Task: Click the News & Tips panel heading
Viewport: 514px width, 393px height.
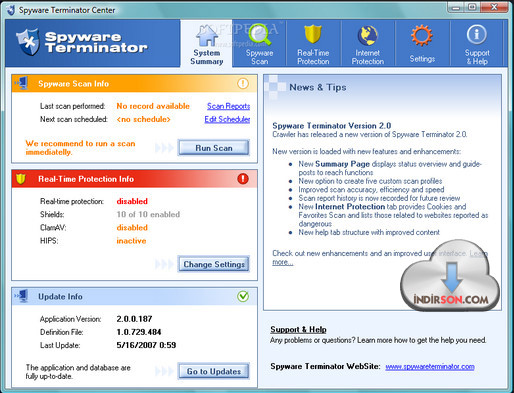Action: (318, 87)
